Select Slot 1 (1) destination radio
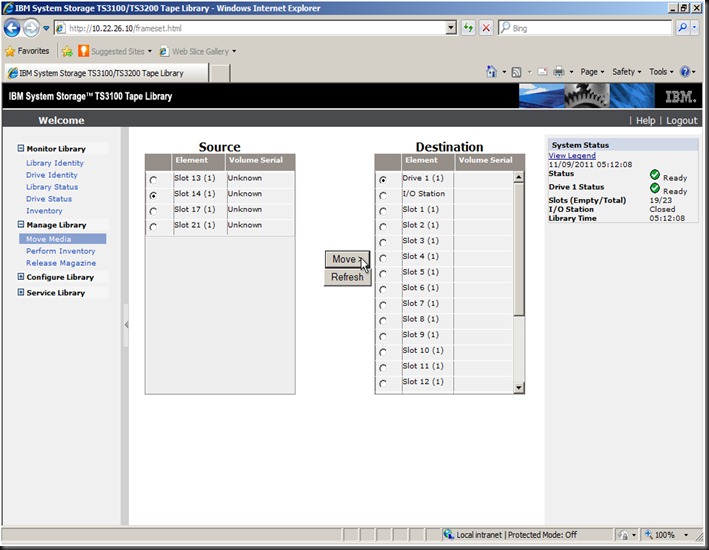Screen dimensions: 709x550 tap(383, 211)
